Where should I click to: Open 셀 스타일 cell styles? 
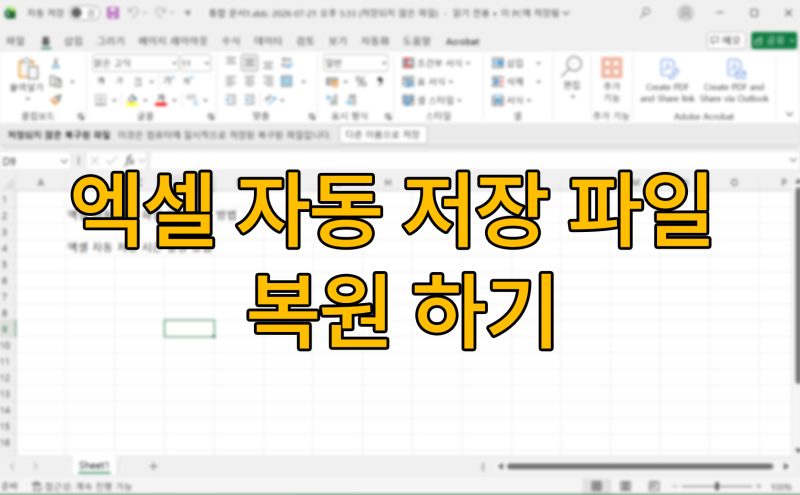[x=432, y=100]
